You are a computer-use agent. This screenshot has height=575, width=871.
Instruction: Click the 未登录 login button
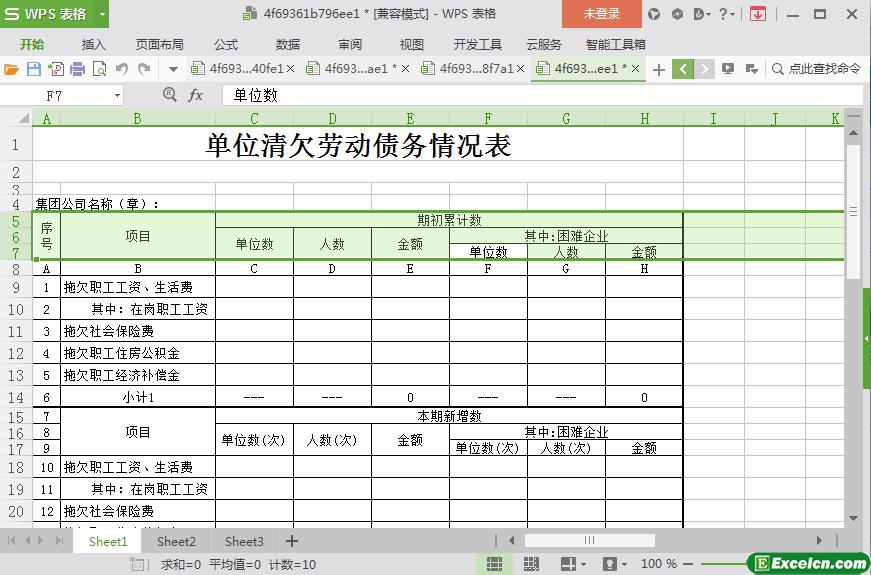pos(602,14)
